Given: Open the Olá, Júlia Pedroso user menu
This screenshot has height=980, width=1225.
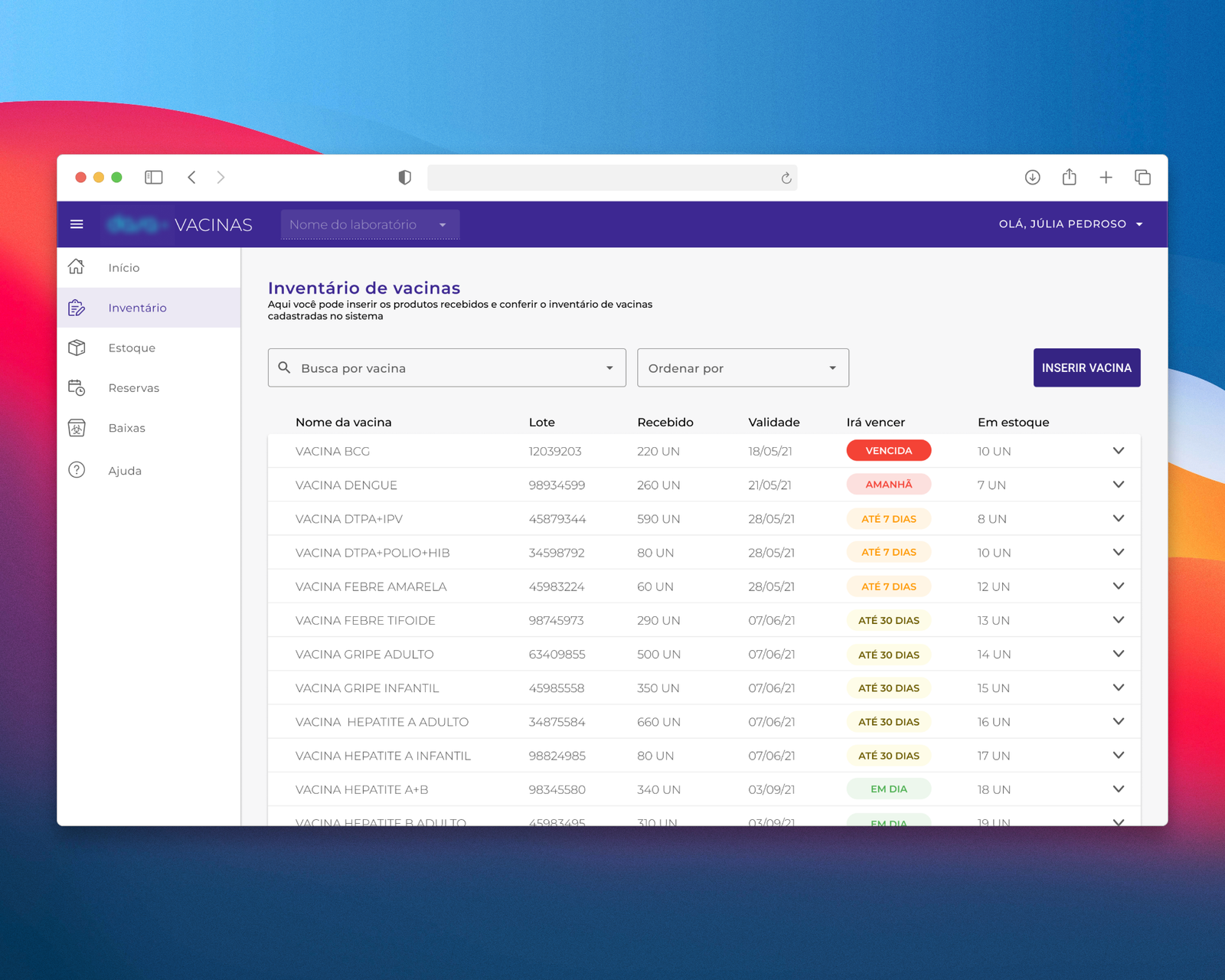Looking at the screenshot, I should click(x=1070, y=224).
